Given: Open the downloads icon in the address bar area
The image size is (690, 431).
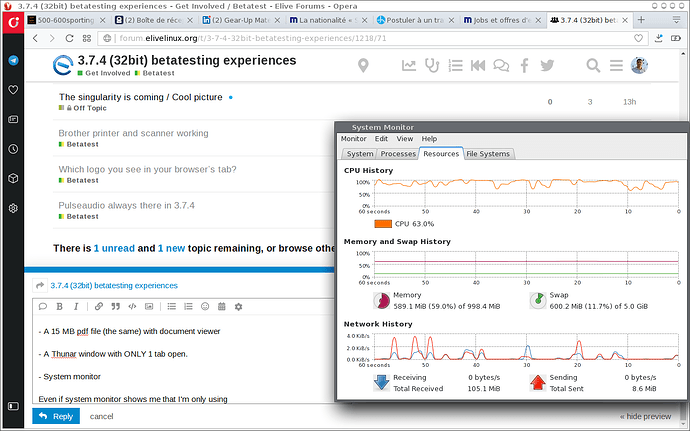Looking at the screenshot, I should point(658,38).
